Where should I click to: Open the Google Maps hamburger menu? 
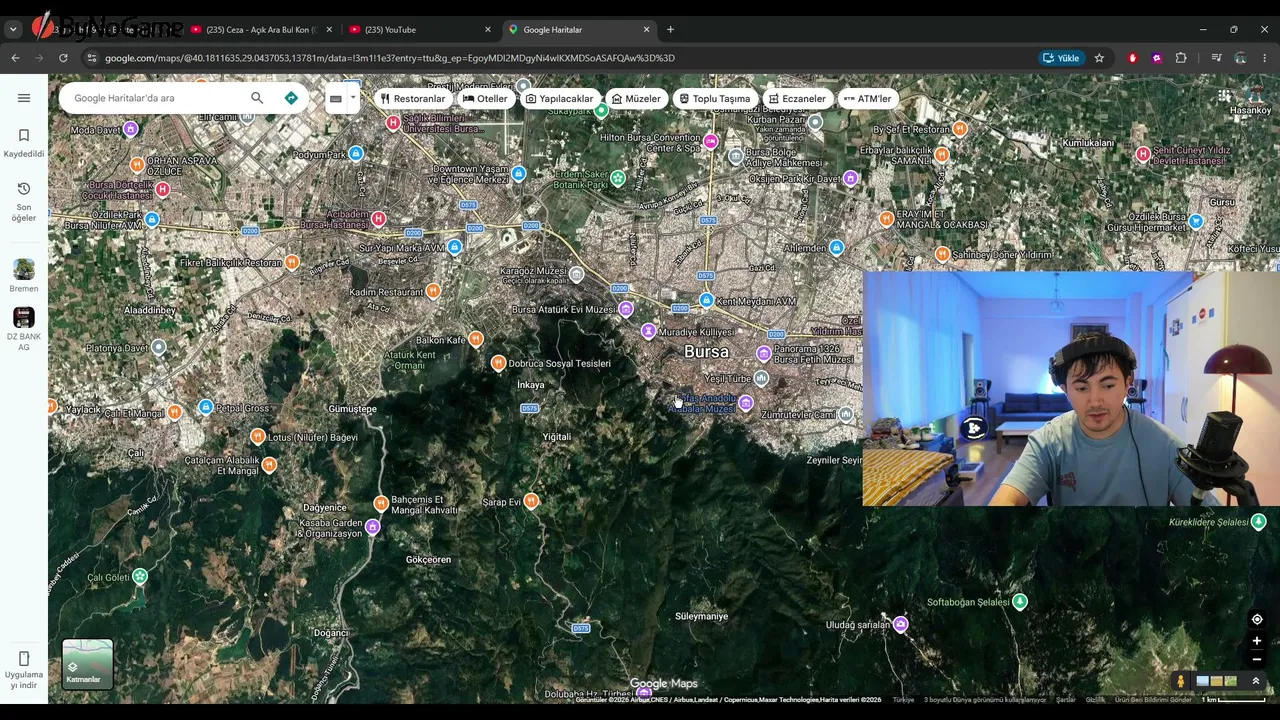[24, 98]
